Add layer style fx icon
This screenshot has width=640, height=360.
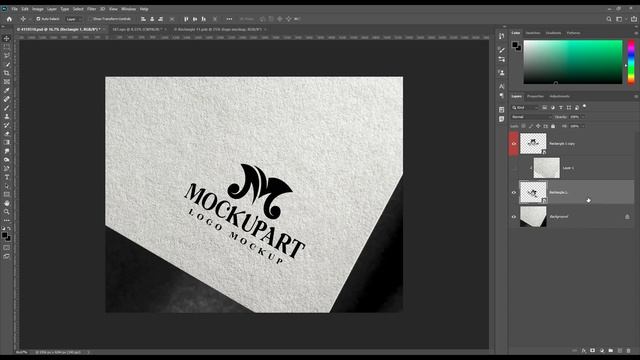[584, 351]
